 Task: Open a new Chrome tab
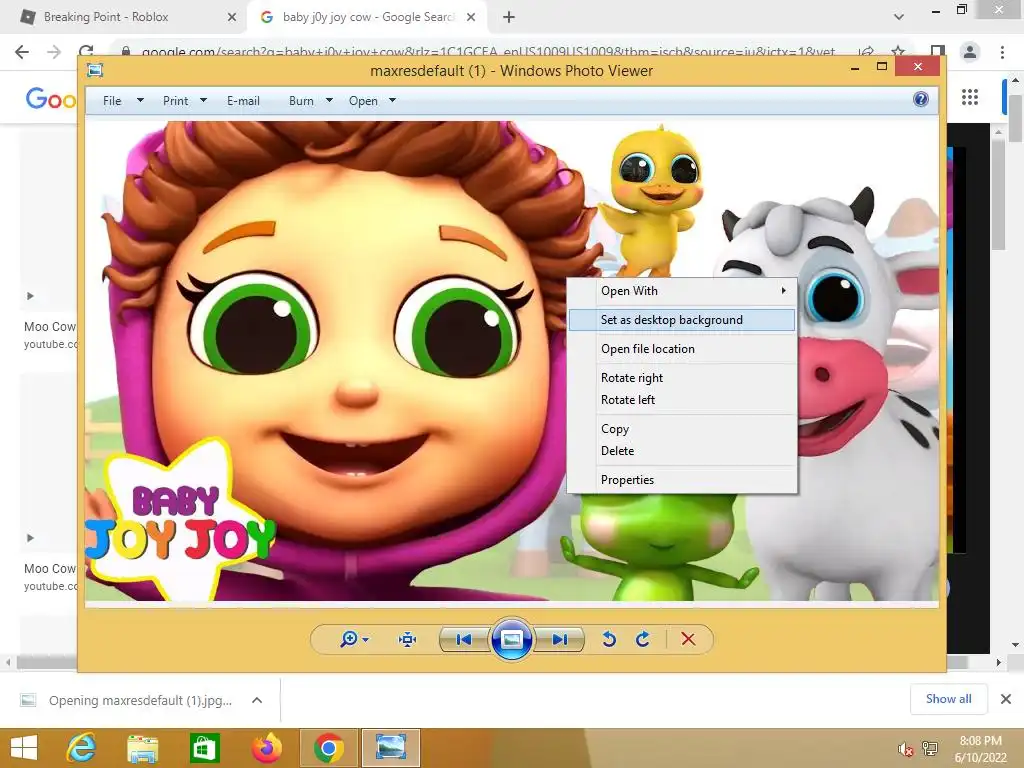[509, 17]
